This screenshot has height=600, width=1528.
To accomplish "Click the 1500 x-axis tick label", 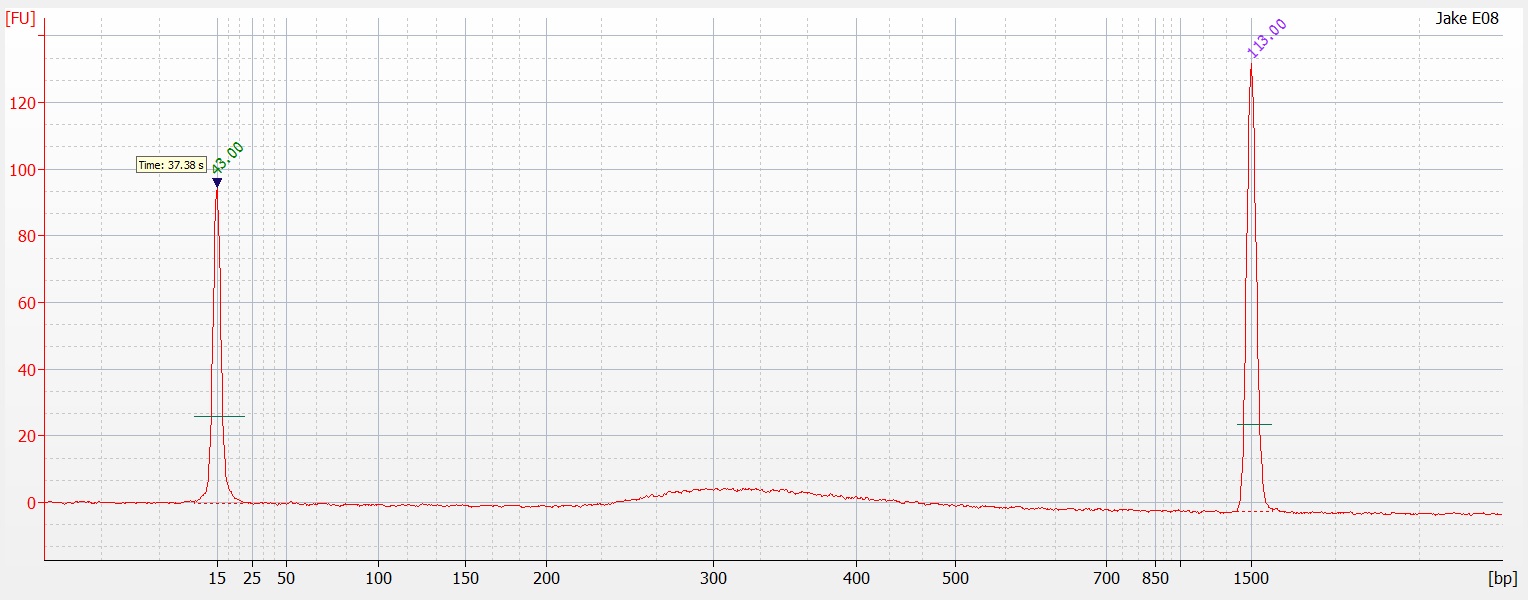I will click(1251, 578).
